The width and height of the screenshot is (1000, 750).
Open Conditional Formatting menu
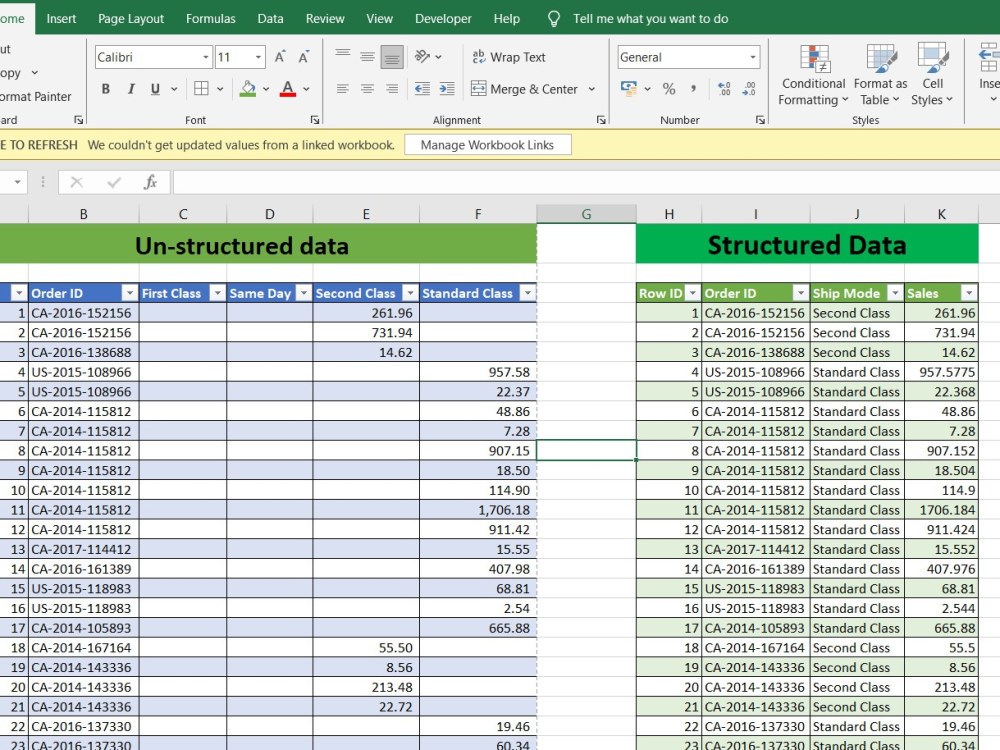coord(813,75)
